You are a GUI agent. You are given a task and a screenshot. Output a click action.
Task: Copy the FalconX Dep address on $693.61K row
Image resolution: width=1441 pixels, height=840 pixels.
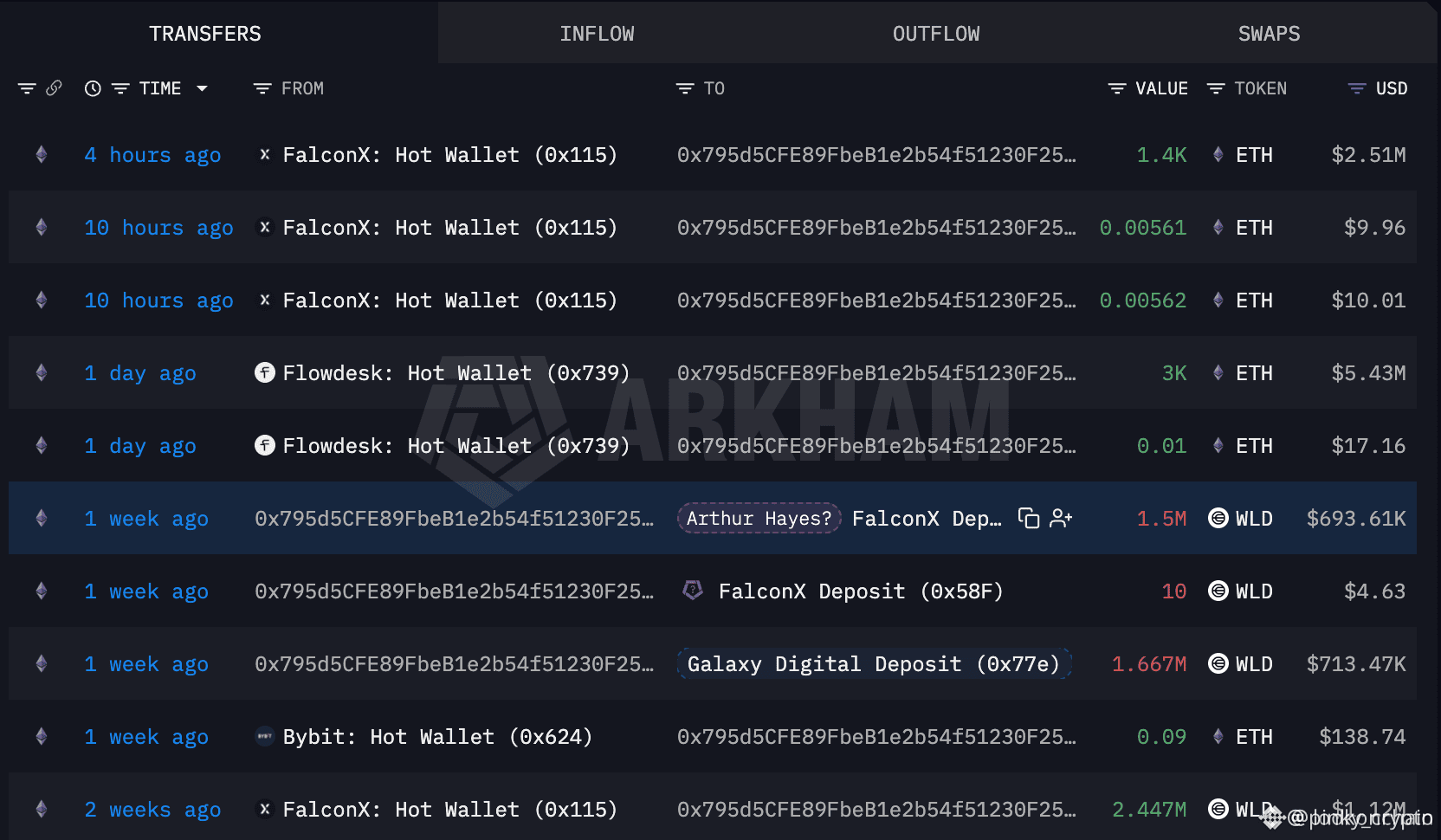(1028, 519)
